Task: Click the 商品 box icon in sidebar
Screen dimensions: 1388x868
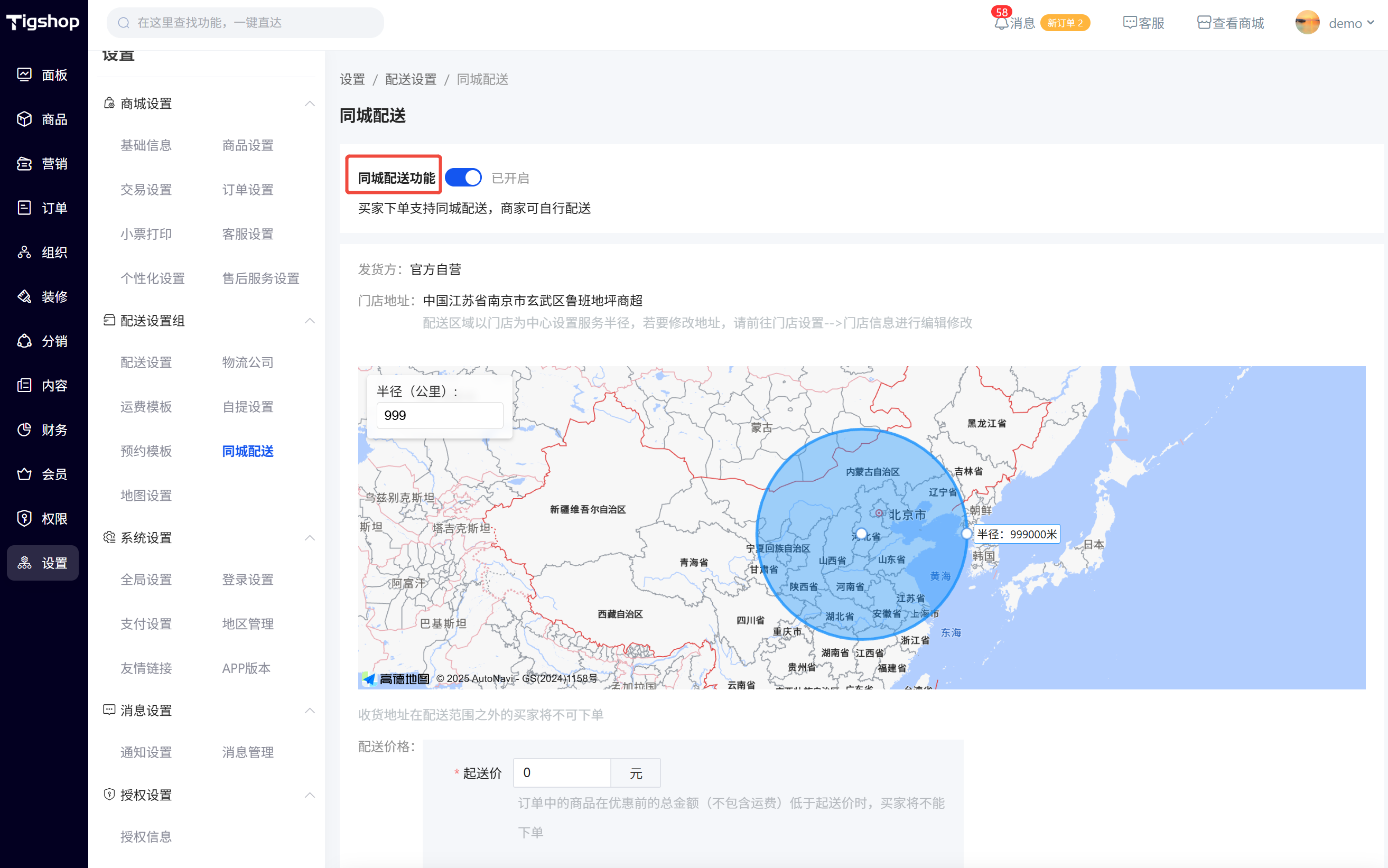Action: click(x=24, y=119)
